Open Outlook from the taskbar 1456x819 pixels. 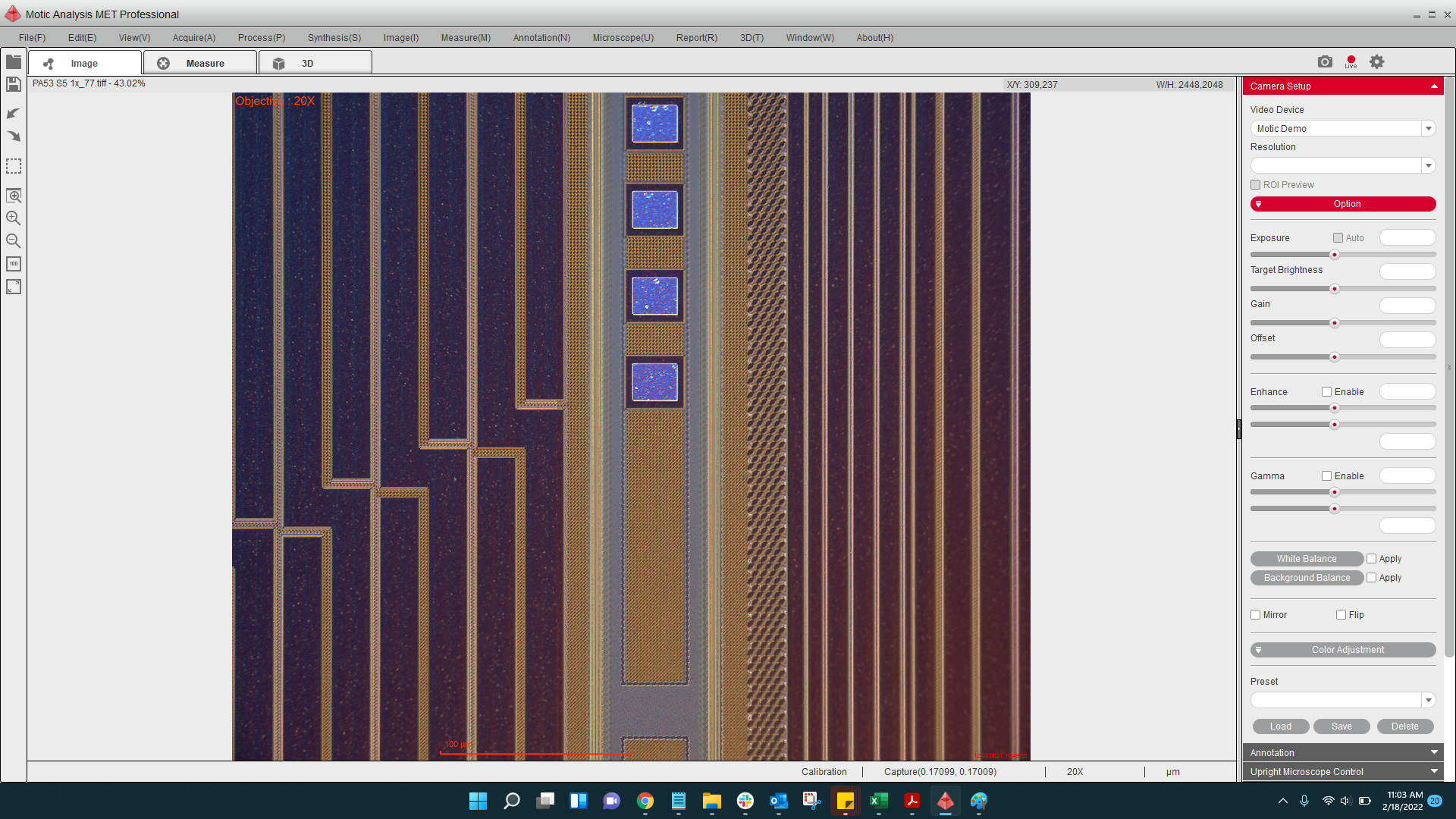[x=778, y=801]
